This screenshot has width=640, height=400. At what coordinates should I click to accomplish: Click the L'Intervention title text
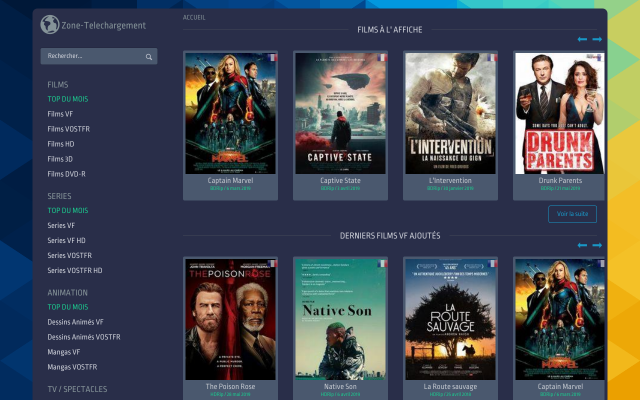[450, 180]
